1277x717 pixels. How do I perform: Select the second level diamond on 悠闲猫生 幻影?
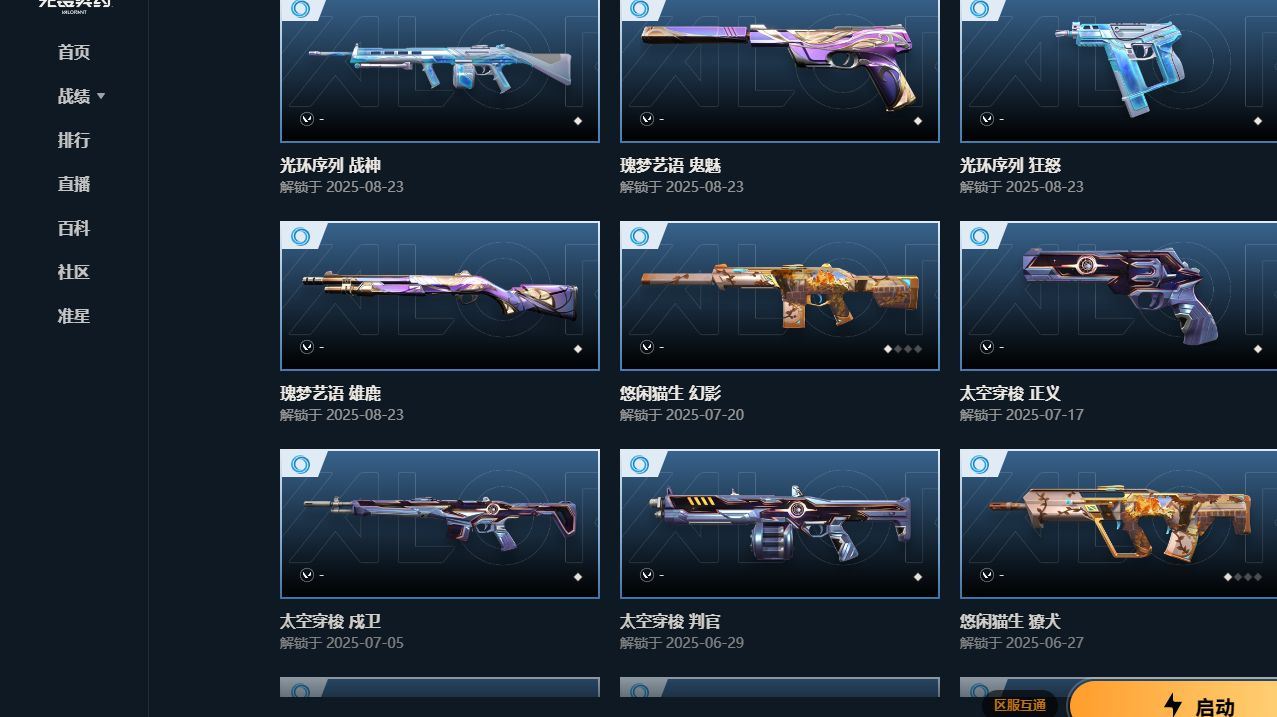(x=898, y=349)
